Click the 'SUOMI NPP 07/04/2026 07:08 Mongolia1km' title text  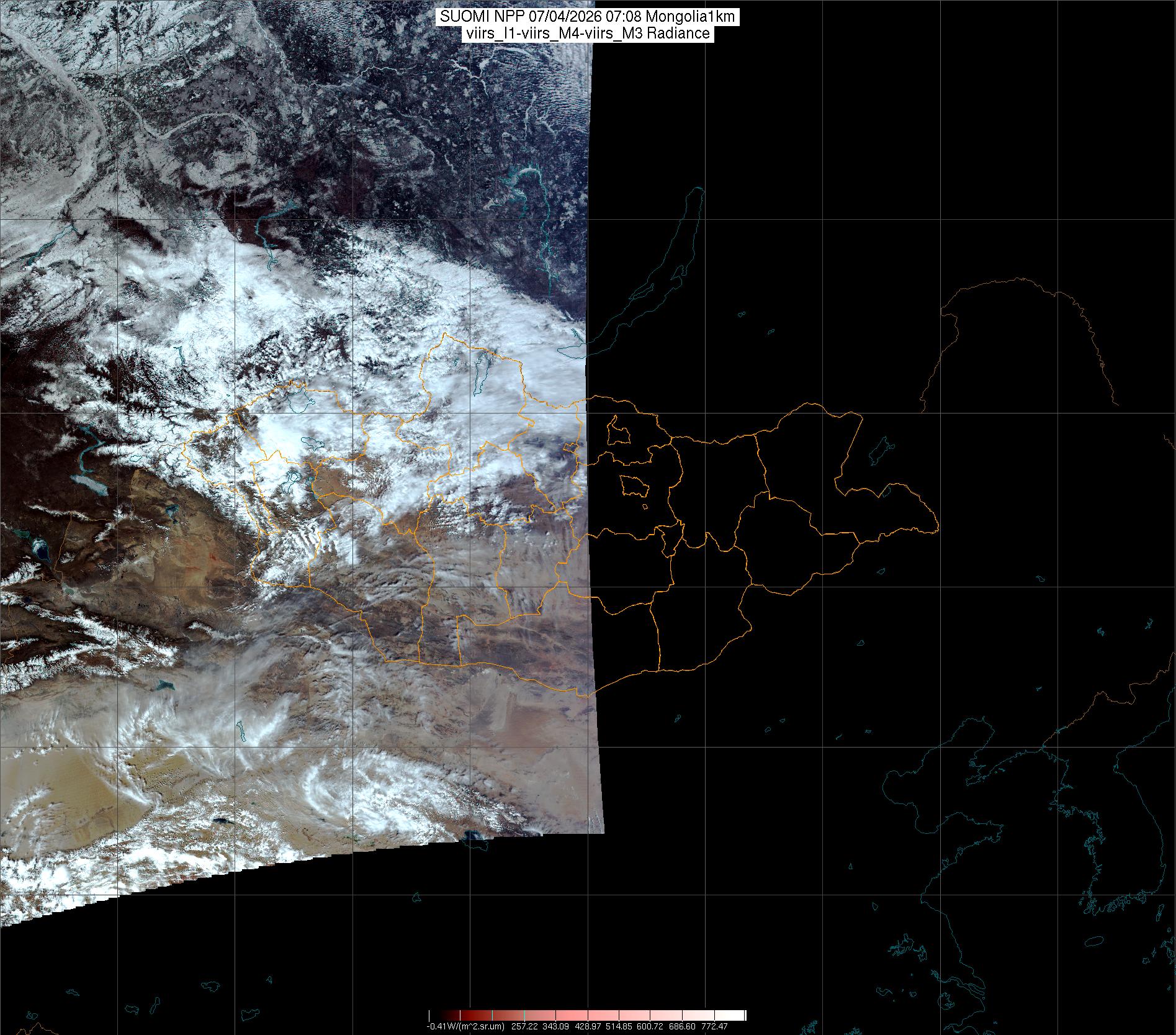click(x=588, y=17)
